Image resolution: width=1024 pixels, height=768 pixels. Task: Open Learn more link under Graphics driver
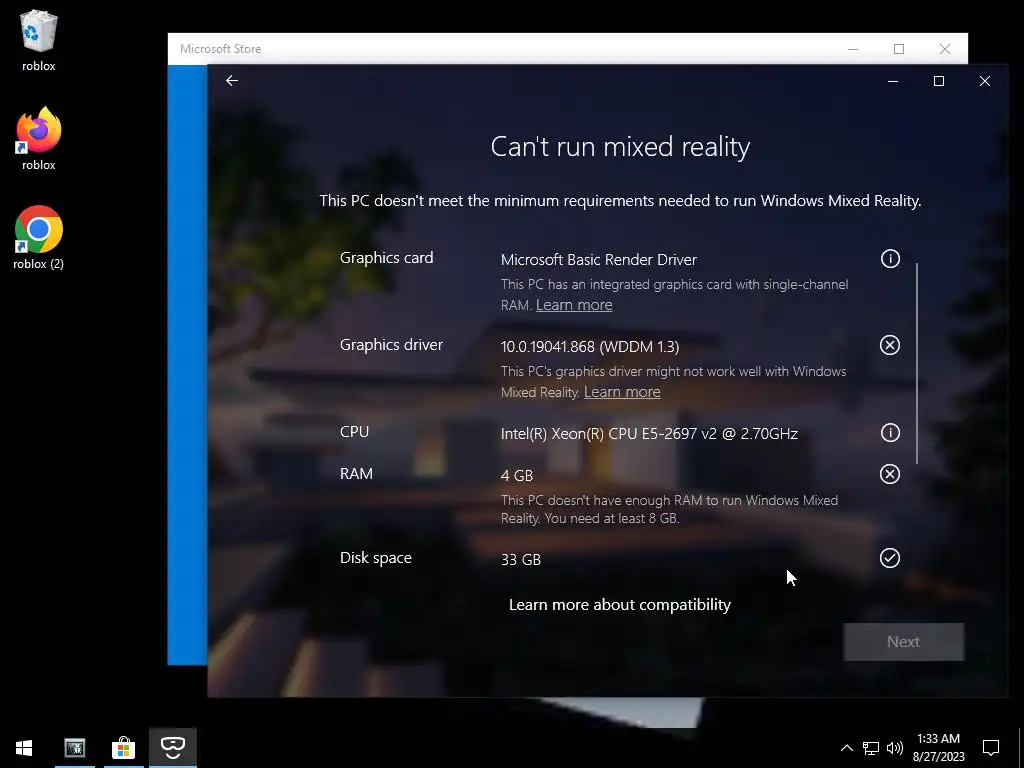point(622,392)
